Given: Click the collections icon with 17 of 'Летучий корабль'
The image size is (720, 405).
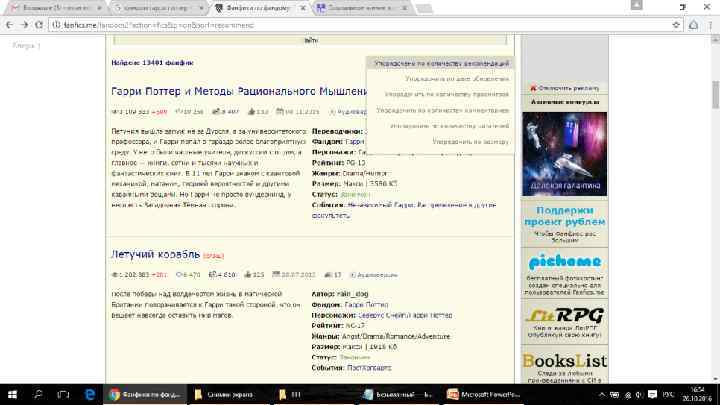Looking at the screenshot, I should coord(328,275).
